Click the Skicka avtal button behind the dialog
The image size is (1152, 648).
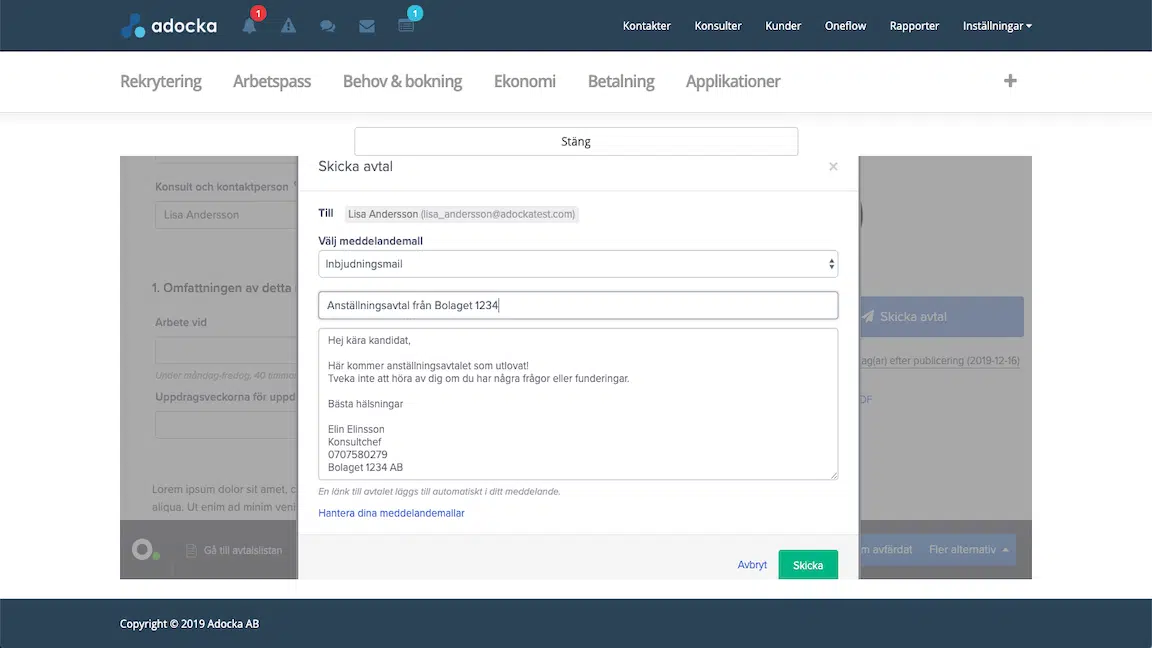(x=941, y=317)
